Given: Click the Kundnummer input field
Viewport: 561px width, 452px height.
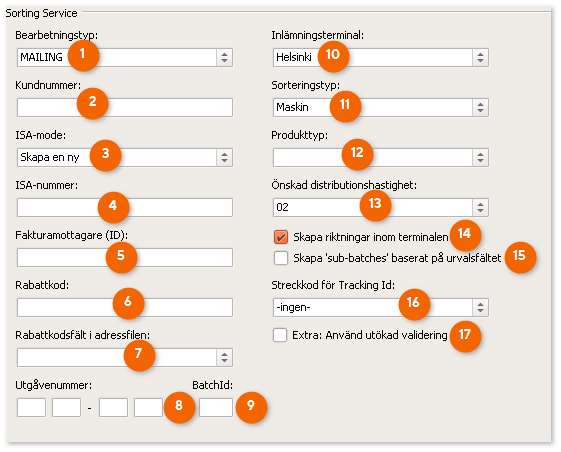Looking at the screenshot, I should pos(125,107).
